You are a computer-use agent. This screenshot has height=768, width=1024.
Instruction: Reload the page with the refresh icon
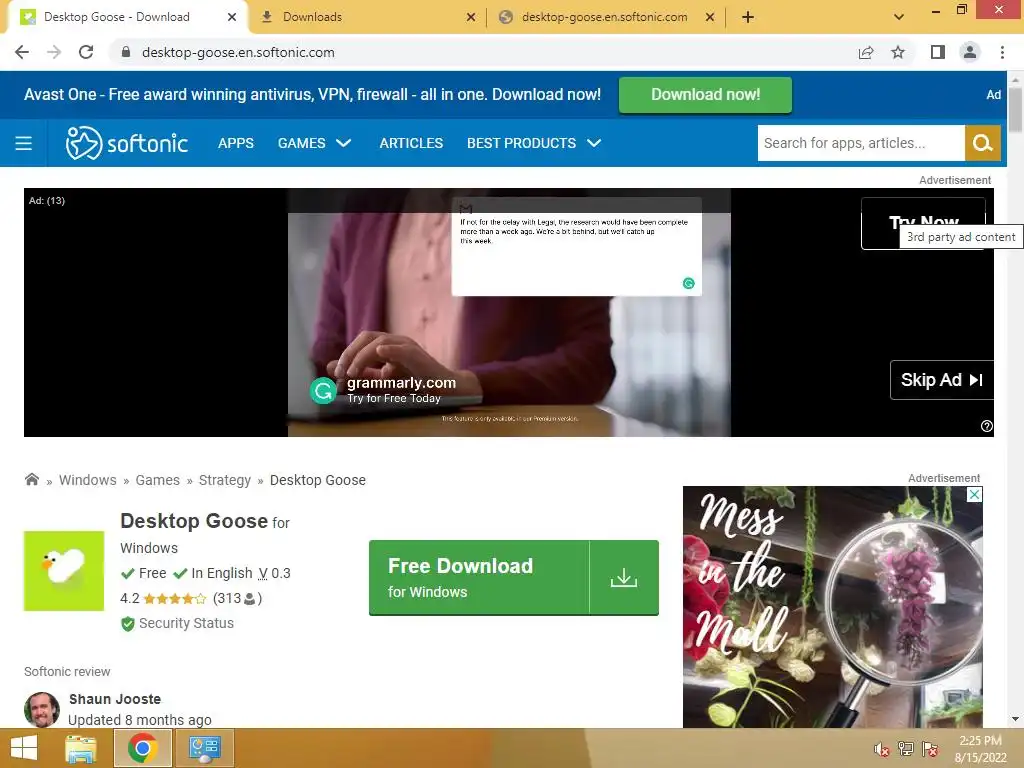click(86, 52)
